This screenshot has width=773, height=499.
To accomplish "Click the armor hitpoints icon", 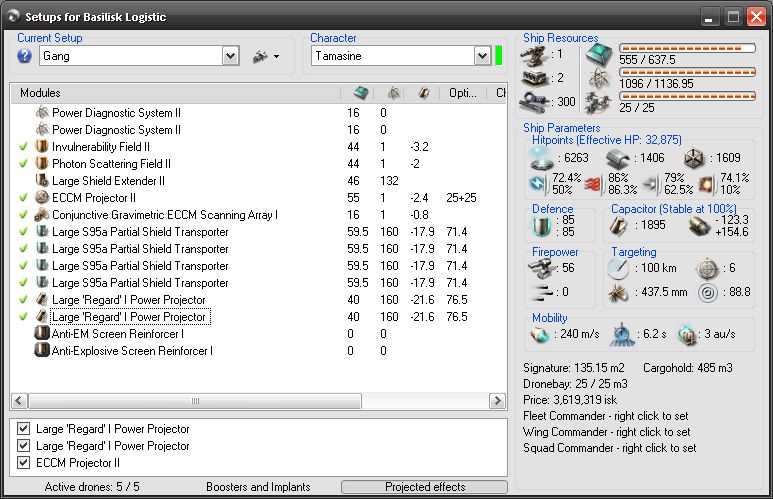I will pos(617,159).
